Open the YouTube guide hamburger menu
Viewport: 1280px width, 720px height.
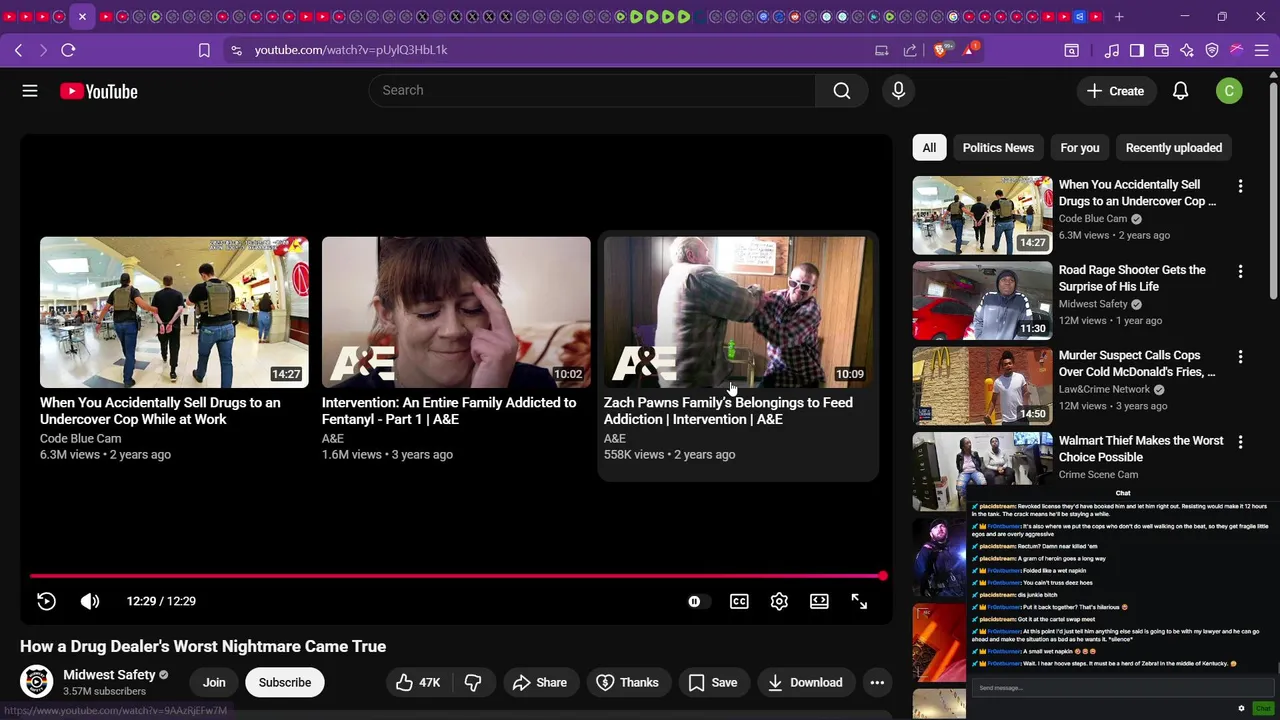point(30,91)
